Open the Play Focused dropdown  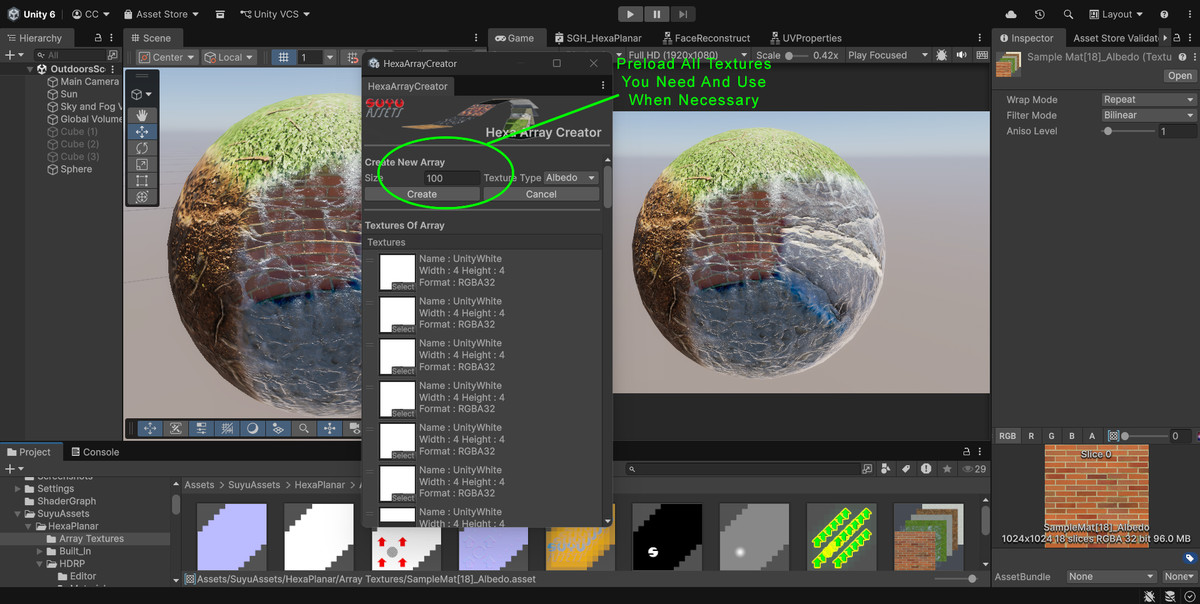888,55
